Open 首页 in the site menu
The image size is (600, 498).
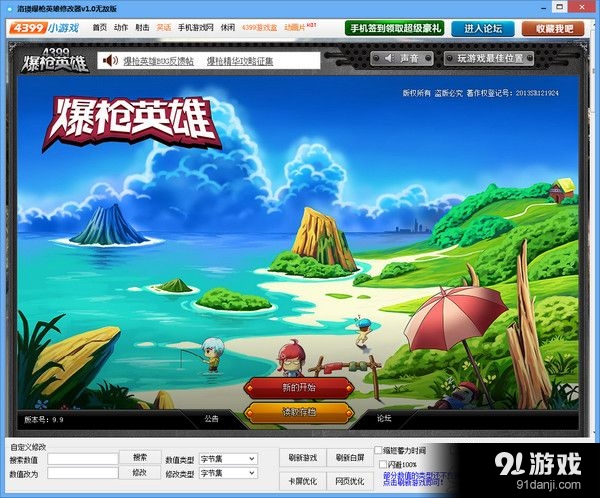[100, 28]
